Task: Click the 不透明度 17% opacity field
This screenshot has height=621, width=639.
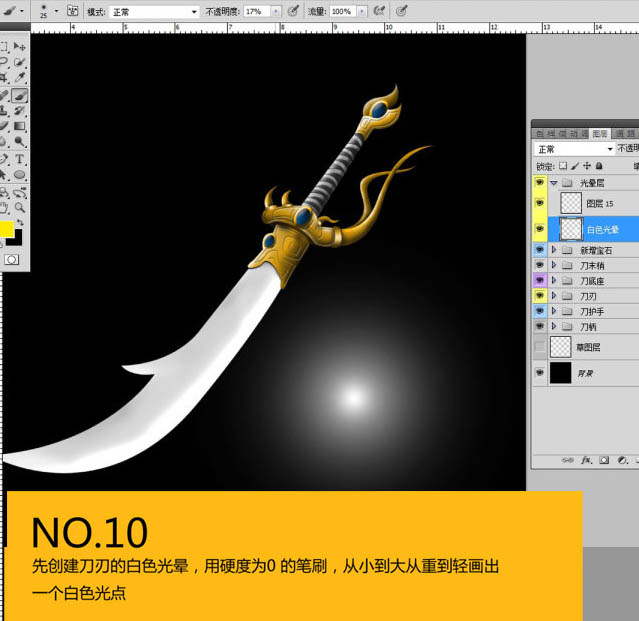Action: 257,11
